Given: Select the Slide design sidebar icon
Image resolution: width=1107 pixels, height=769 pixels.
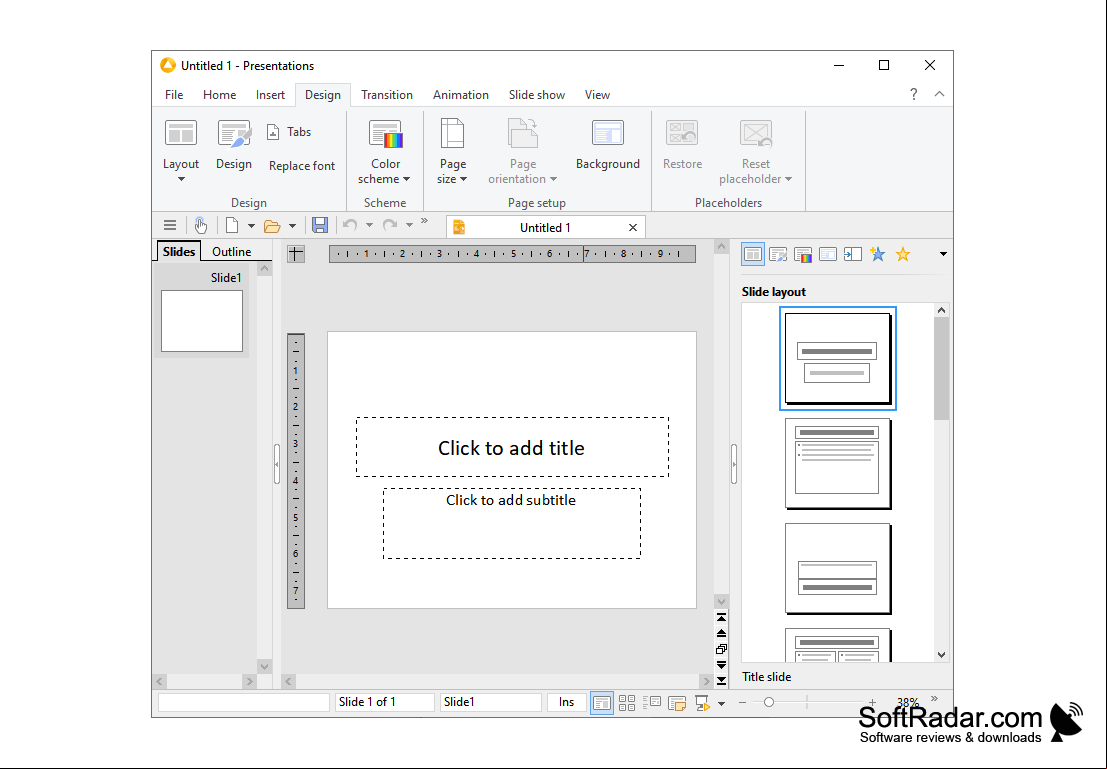Looking at the screenshot, I should click(x=778, y=254).
